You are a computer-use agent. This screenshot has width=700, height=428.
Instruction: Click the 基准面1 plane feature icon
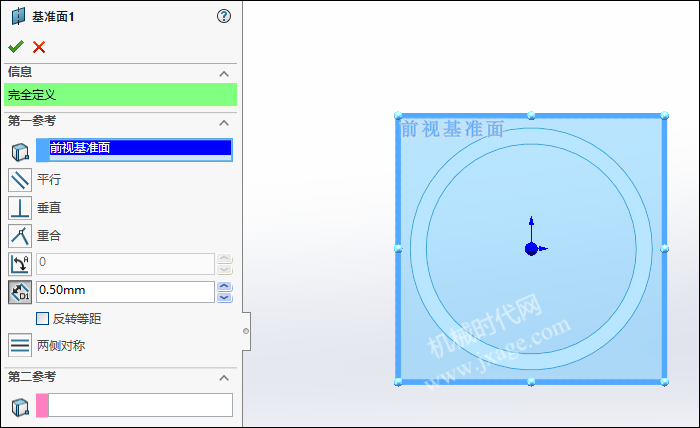coord(18,17)
